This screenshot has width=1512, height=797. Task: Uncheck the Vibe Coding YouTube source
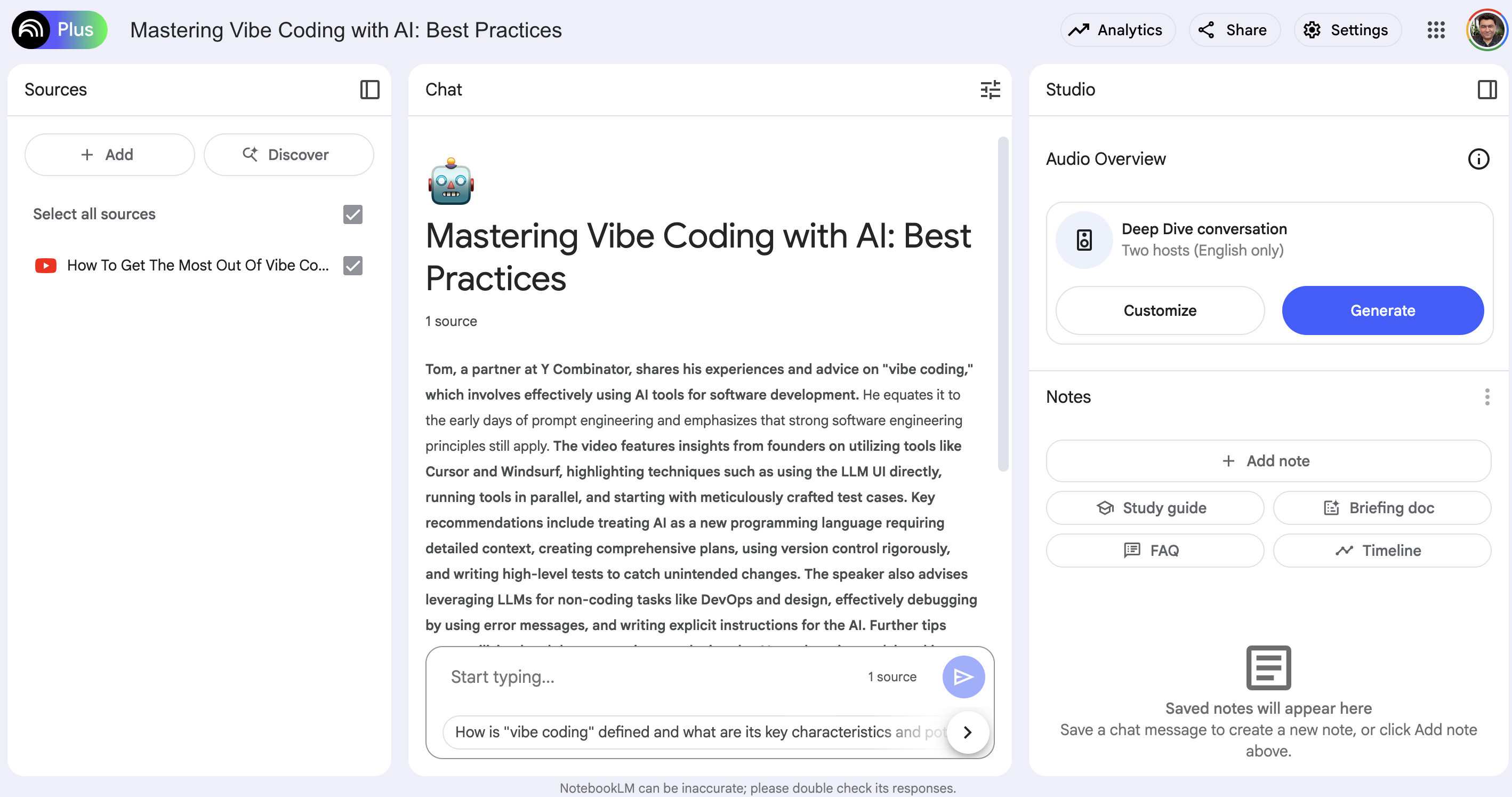(353, 266)
